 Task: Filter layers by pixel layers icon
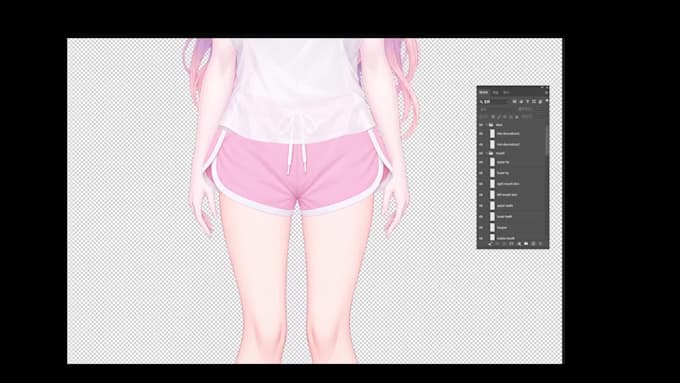(514, 101)
